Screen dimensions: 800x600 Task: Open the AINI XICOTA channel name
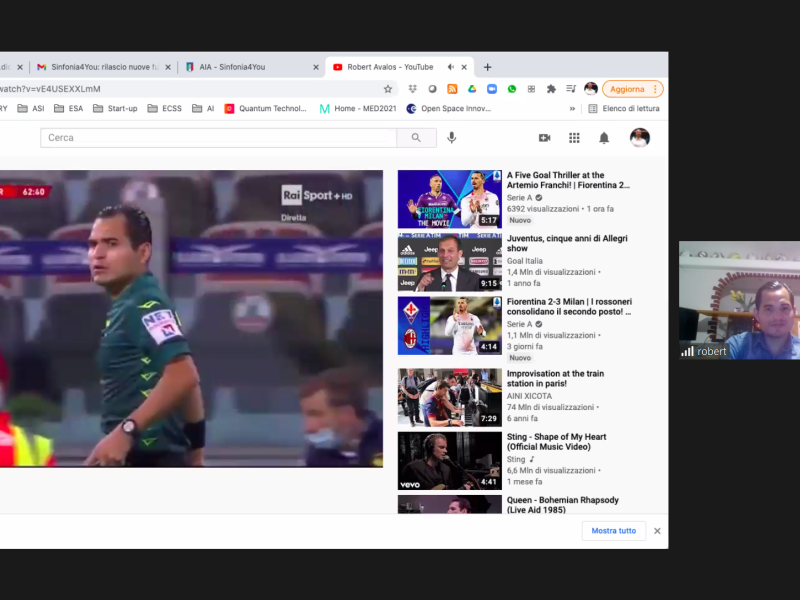coord(529,396)
